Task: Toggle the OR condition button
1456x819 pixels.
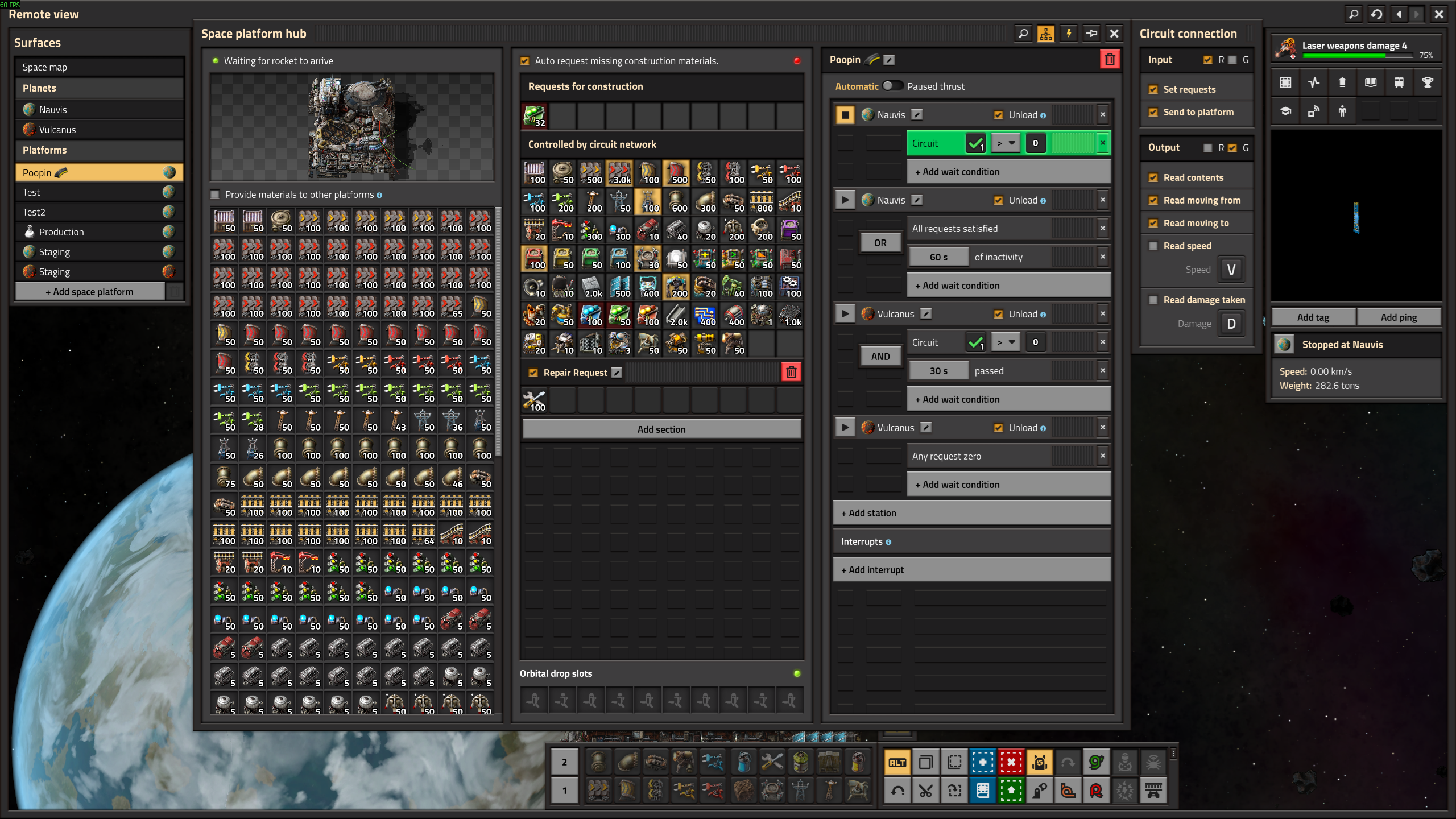Action: click(880, 243)
